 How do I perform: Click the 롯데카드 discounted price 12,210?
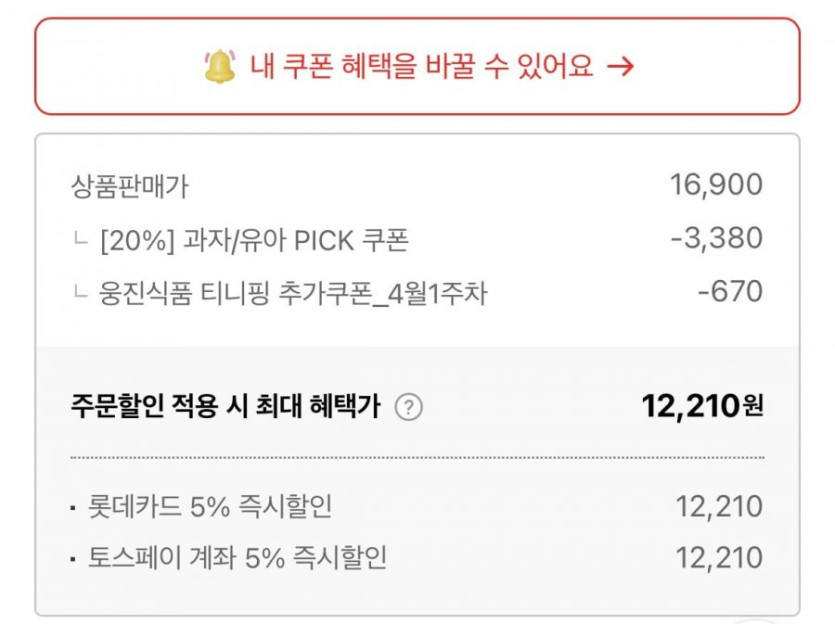point(719,507)
